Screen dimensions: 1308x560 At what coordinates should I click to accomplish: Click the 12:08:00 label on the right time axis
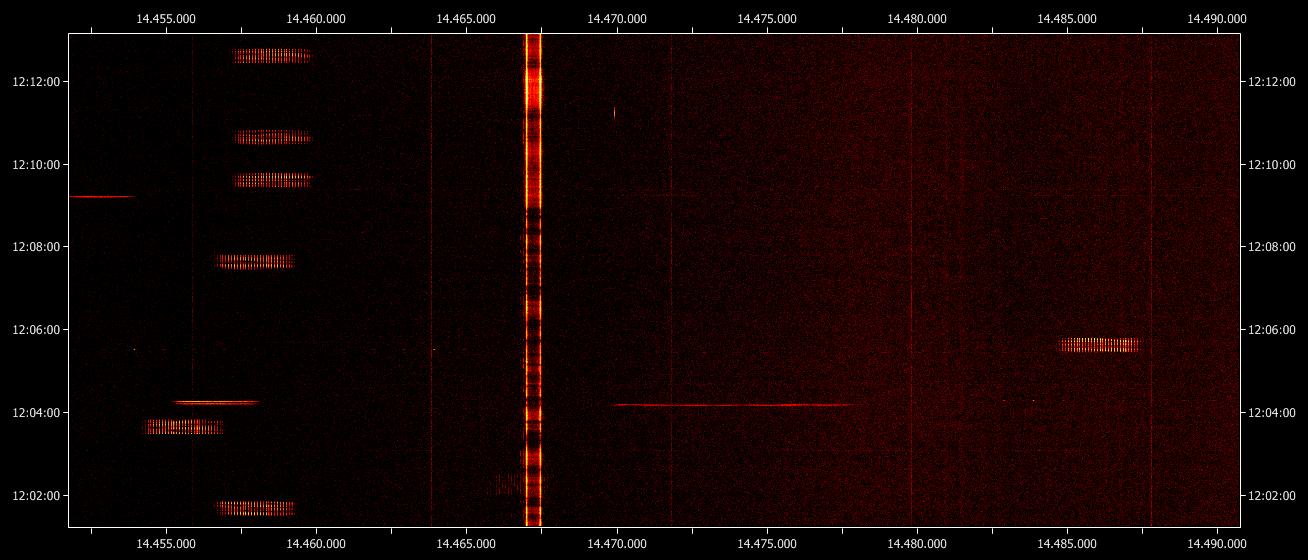point(1273,247)
